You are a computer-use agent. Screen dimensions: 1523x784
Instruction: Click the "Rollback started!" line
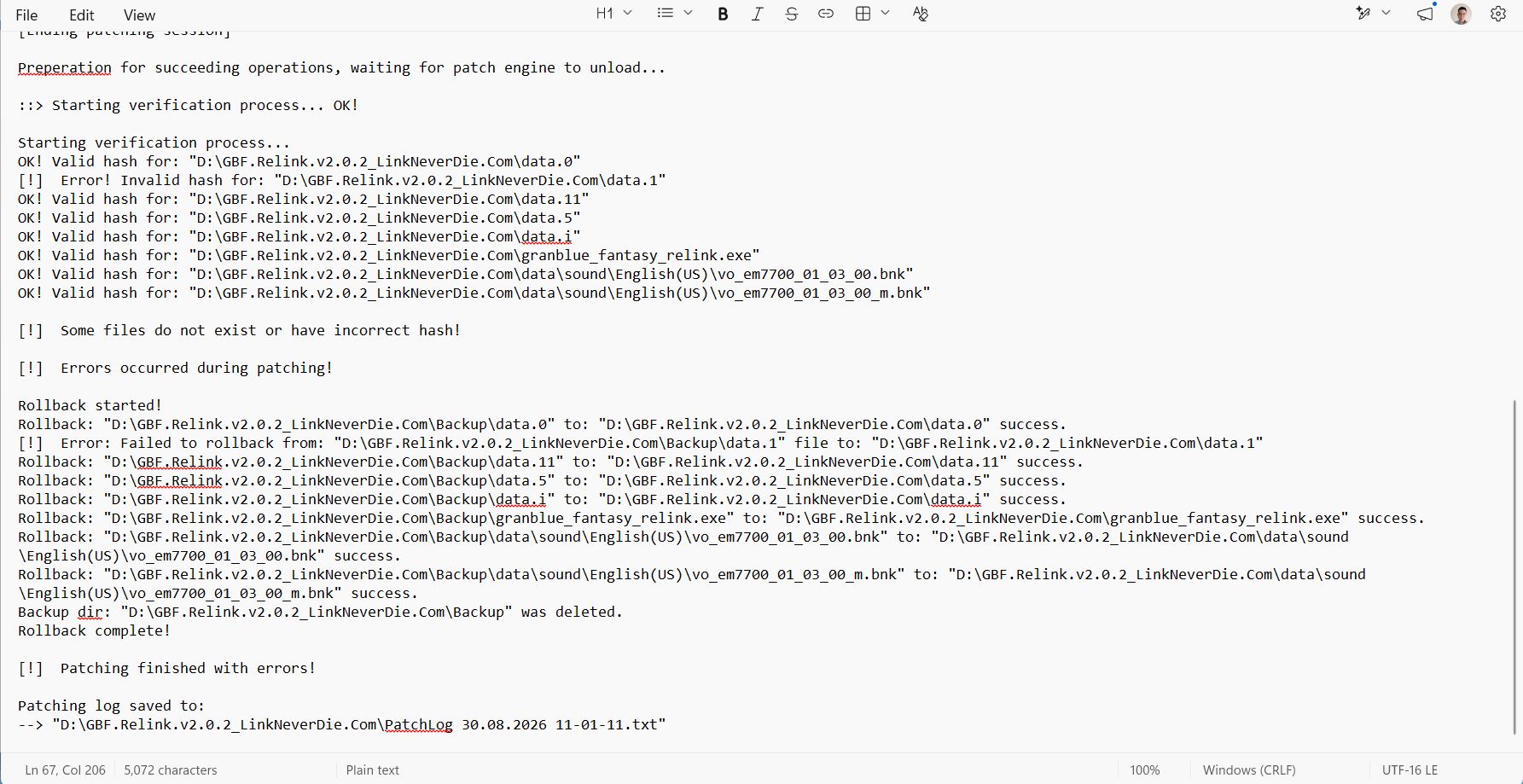click(90, 405)
